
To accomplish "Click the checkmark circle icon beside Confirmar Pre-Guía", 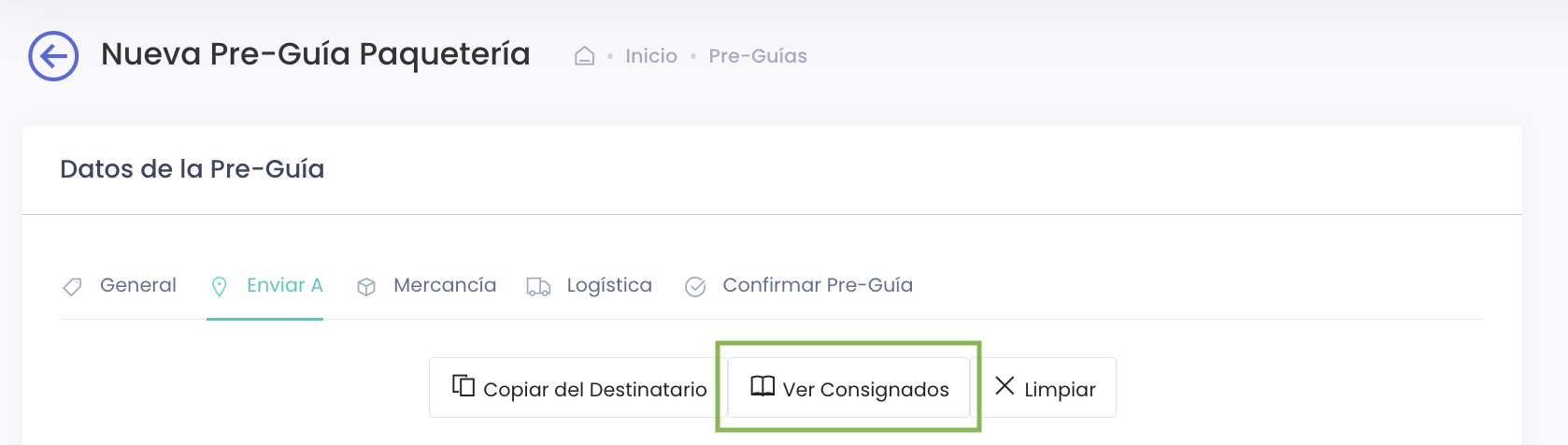I will 695,287.
